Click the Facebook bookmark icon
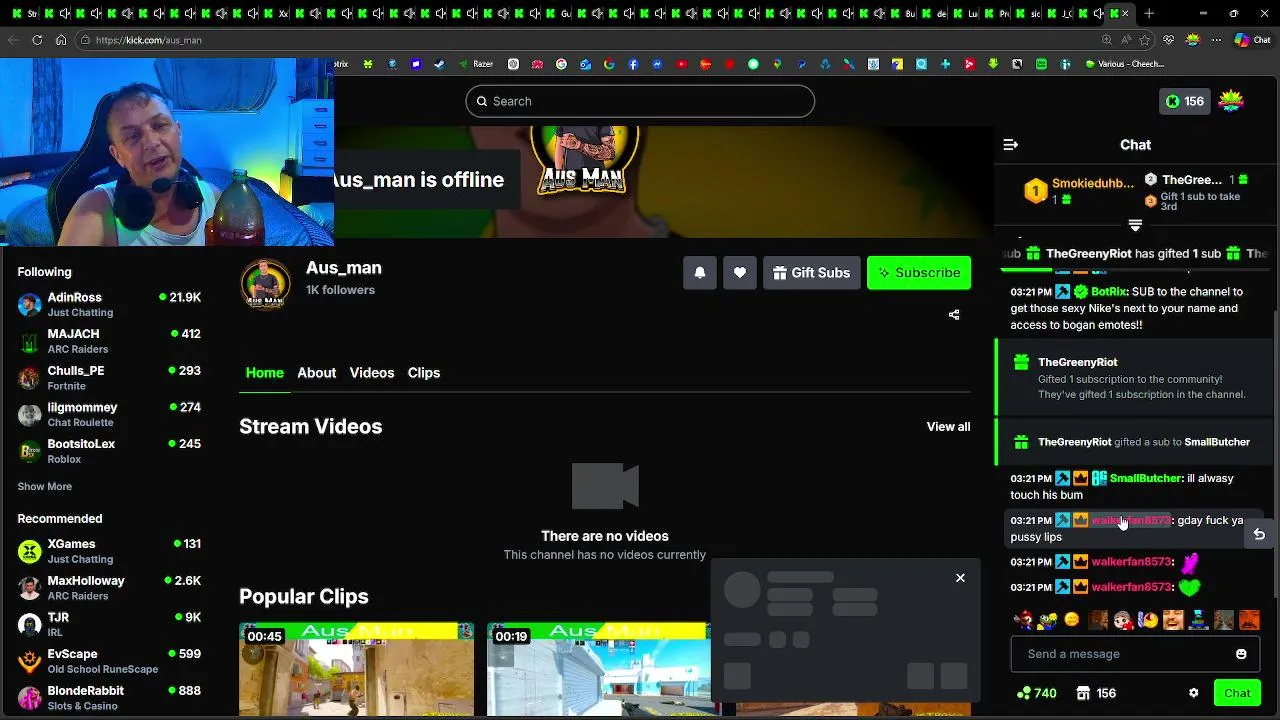Viewport: 1280px width, 720px height. point(633,64)
